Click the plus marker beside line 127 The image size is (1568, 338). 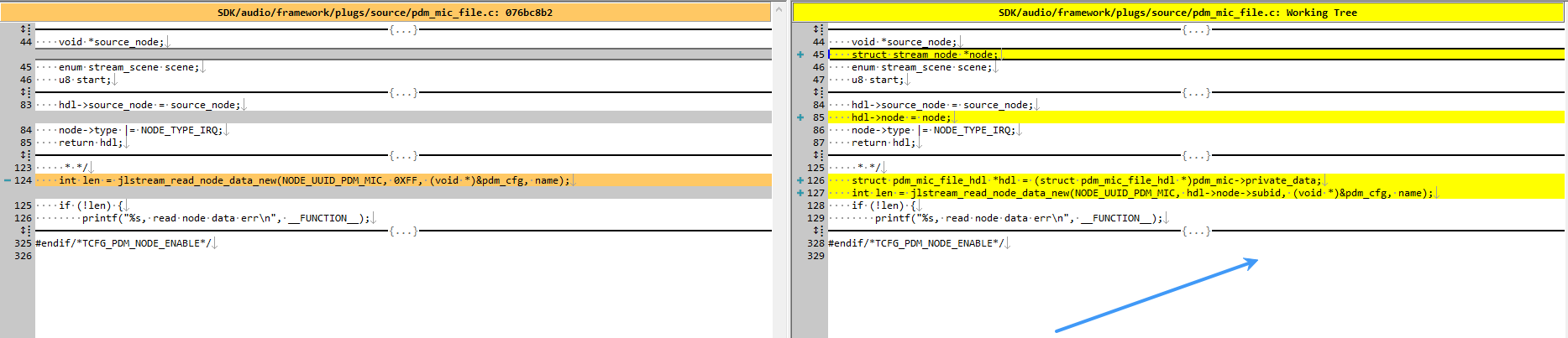(800, 193)
